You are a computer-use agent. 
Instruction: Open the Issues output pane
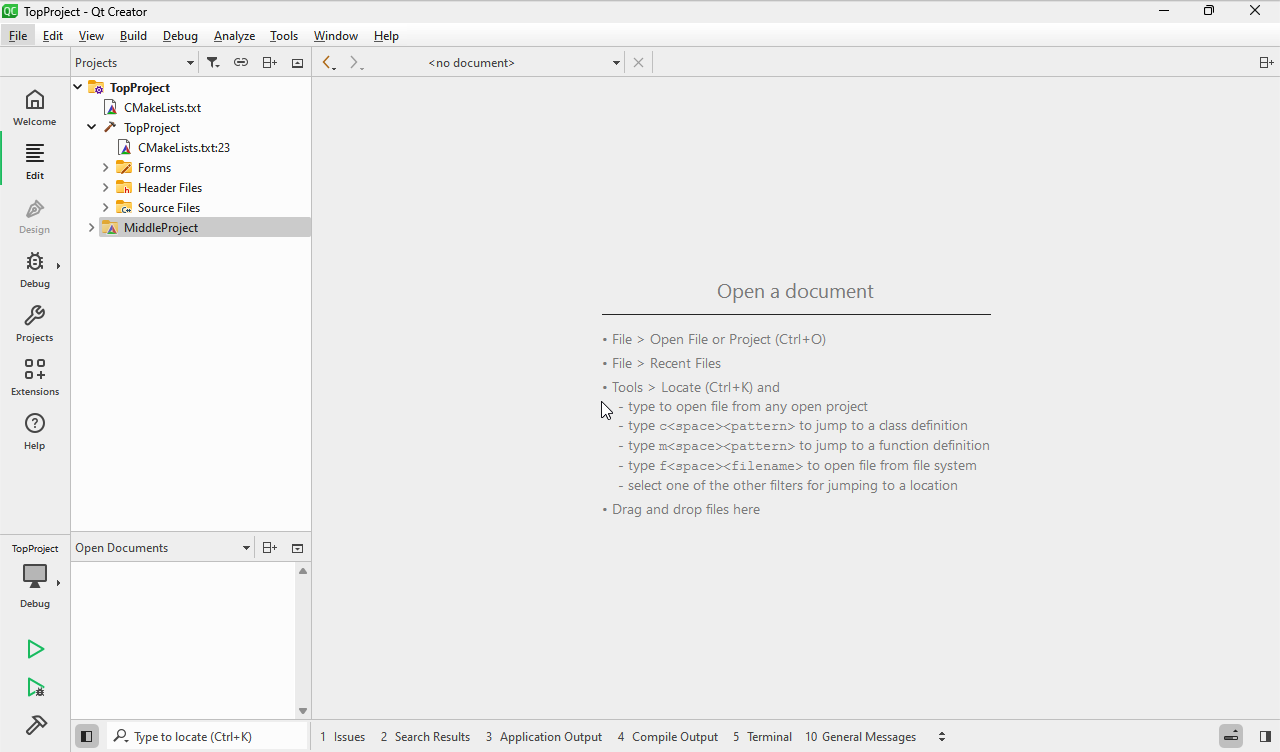tap(342, 737)
